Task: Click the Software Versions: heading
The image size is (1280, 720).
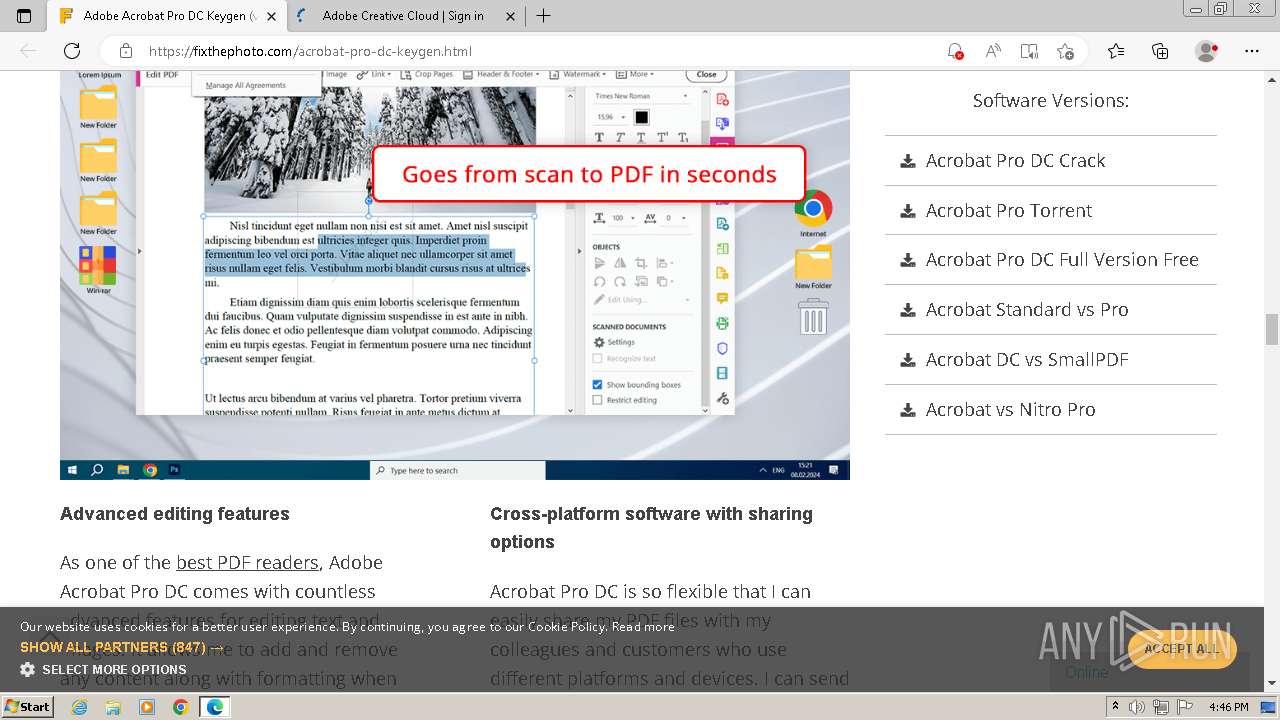Action: [x=1051, y=100]
